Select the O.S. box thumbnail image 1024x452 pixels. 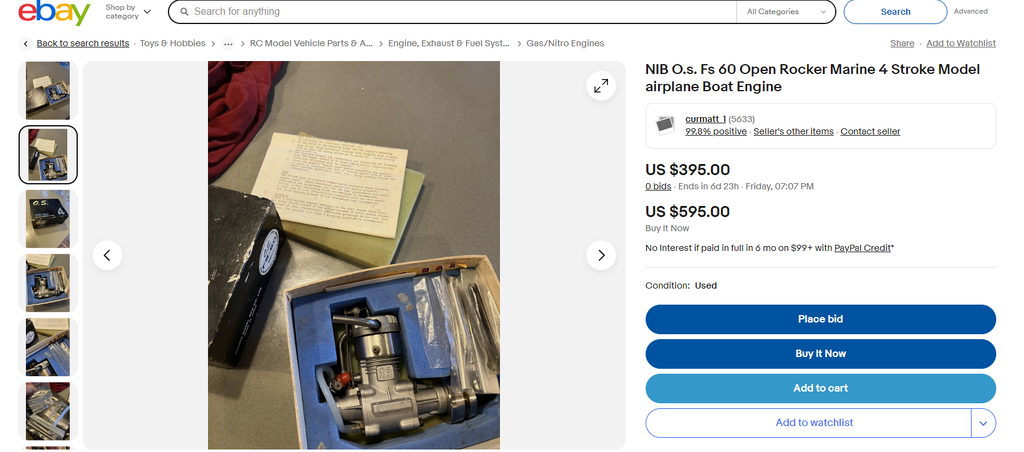(x=48, y=219)
